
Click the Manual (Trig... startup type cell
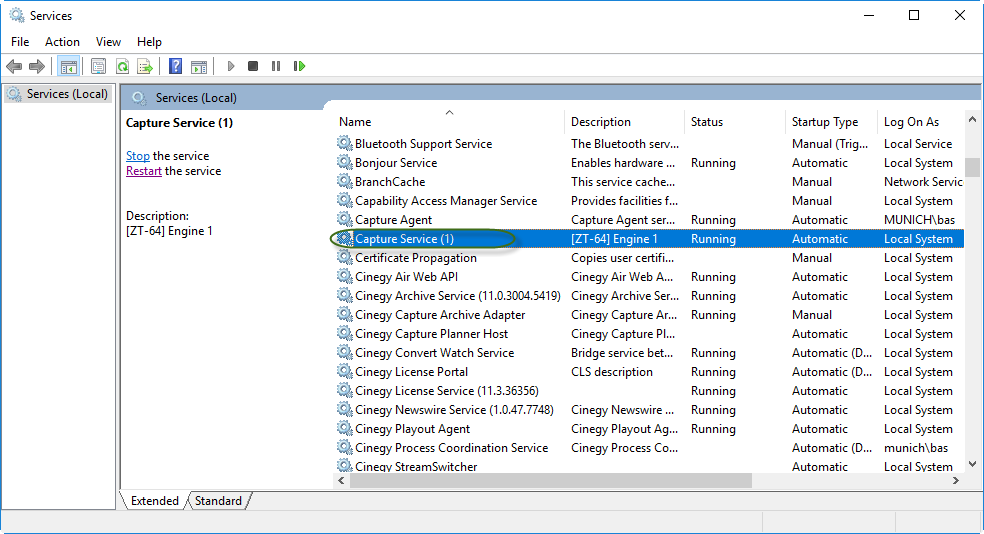click(x=830, y=144)
